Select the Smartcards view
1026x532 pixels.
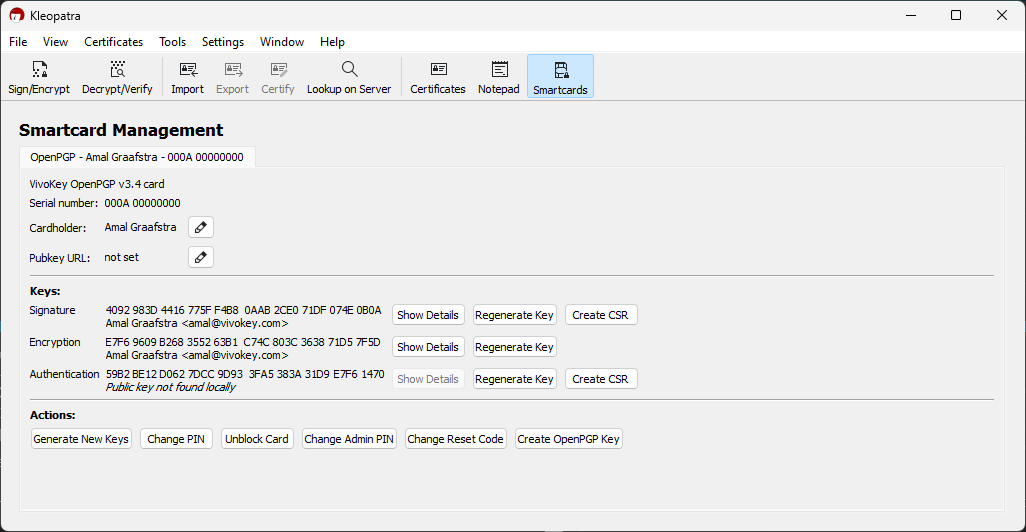click(x=560, y=77)
